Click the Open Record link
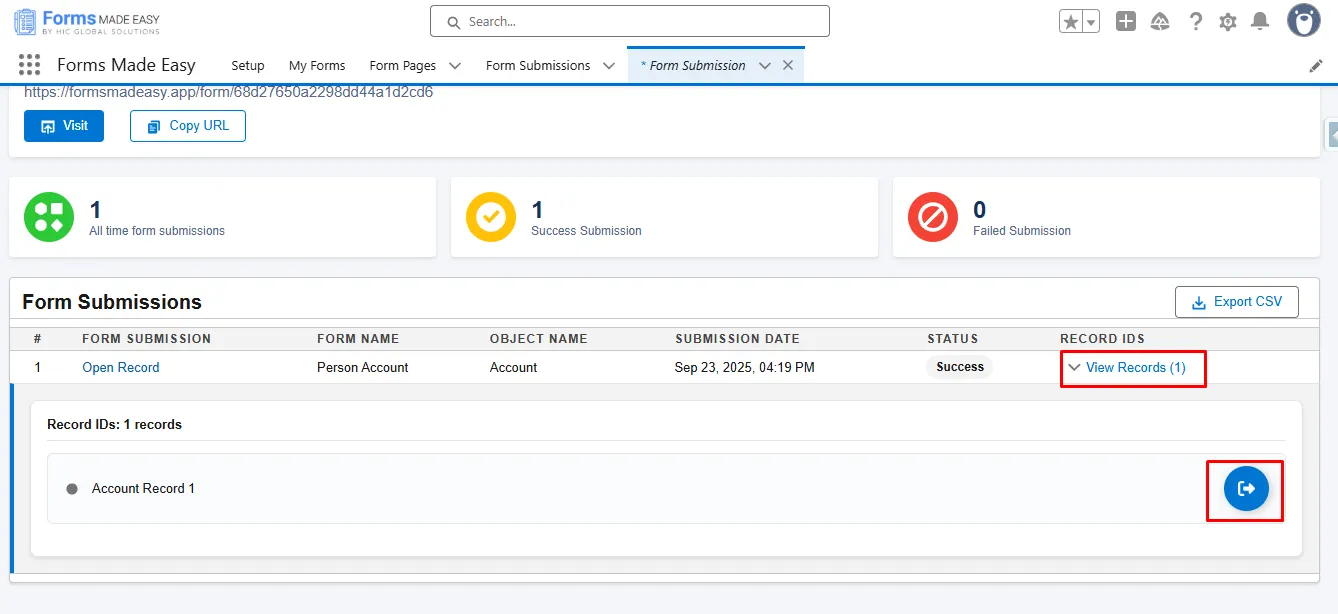The image size is (1338, 614). 121,368
